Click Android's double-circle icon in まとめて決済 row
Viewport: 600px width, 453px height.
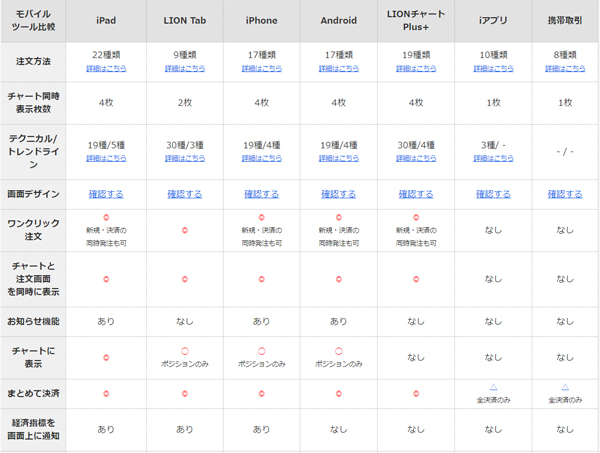[x=338, y=393]
